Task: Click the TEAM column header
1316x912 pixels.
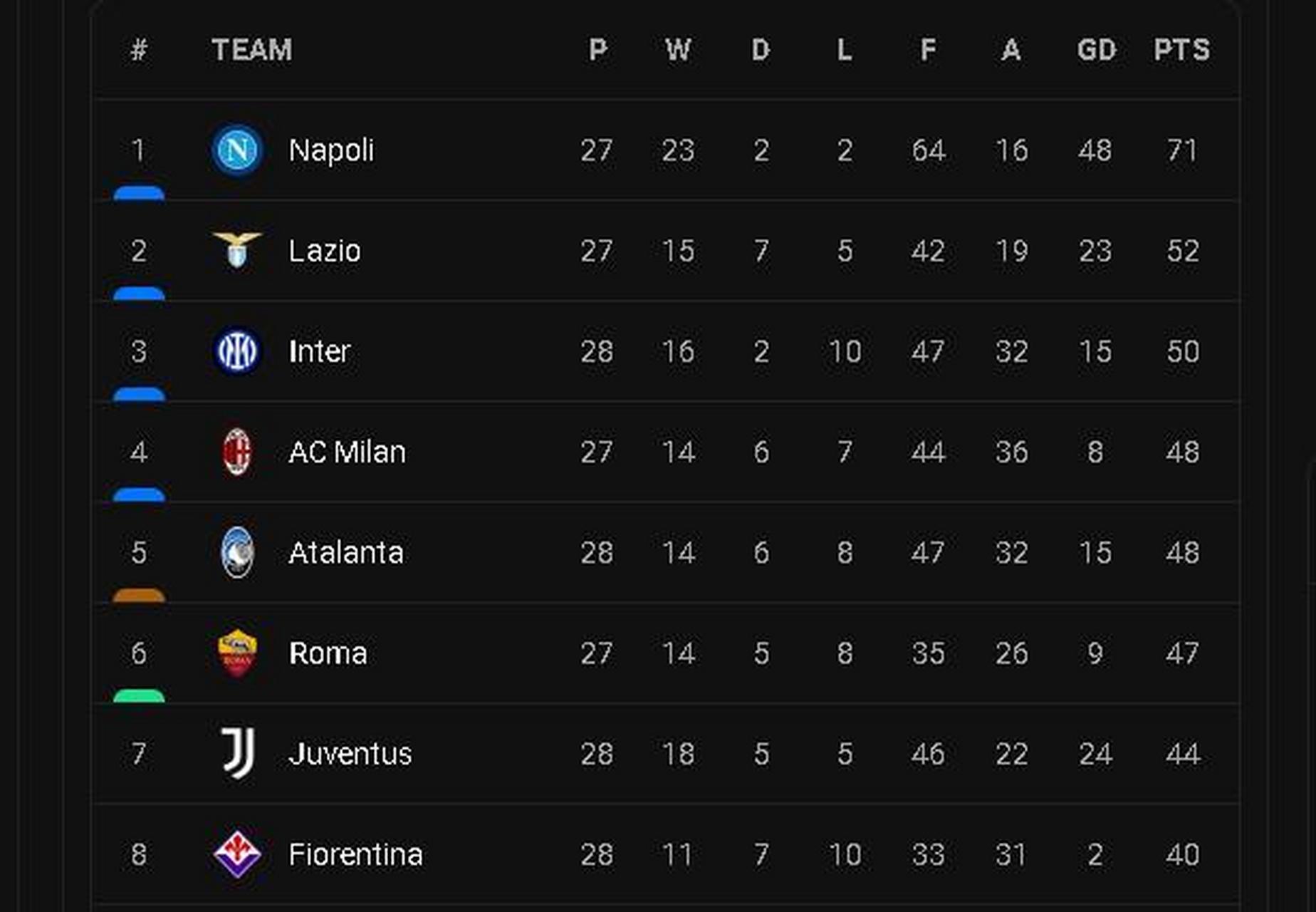Action: [x=252, y=50]
